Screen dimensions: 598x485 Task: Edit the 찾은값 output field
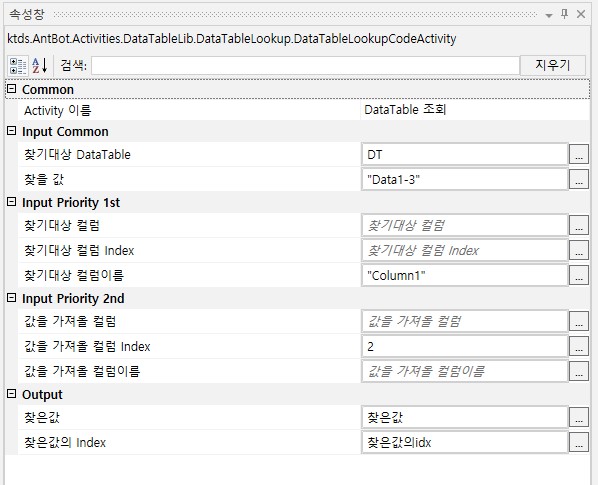pos(465,418)
